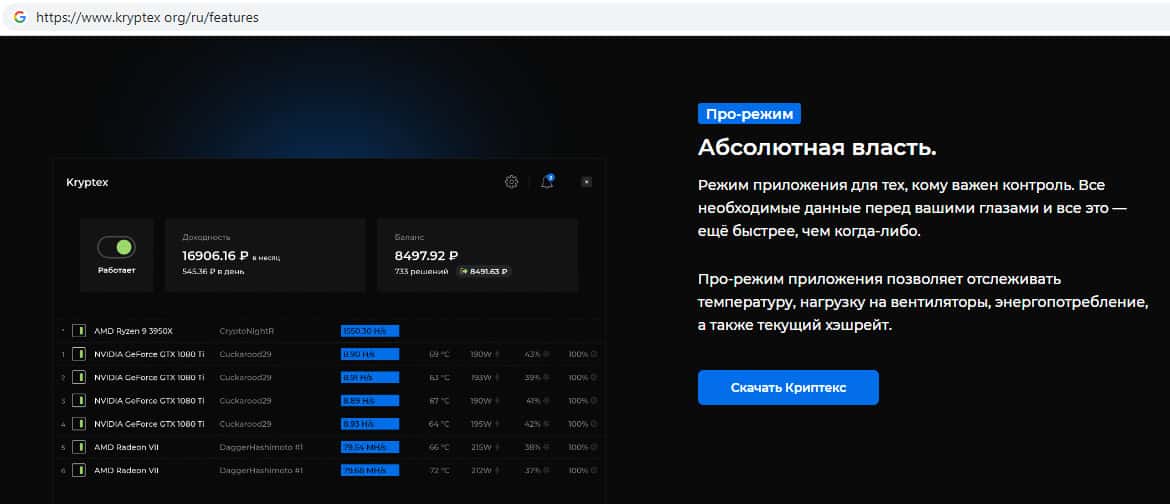Image resolution: width=1170 pixels, height=504 pixels.
Task: Click the 8.91 H/s hashrate bar
Action: [370, 377]
